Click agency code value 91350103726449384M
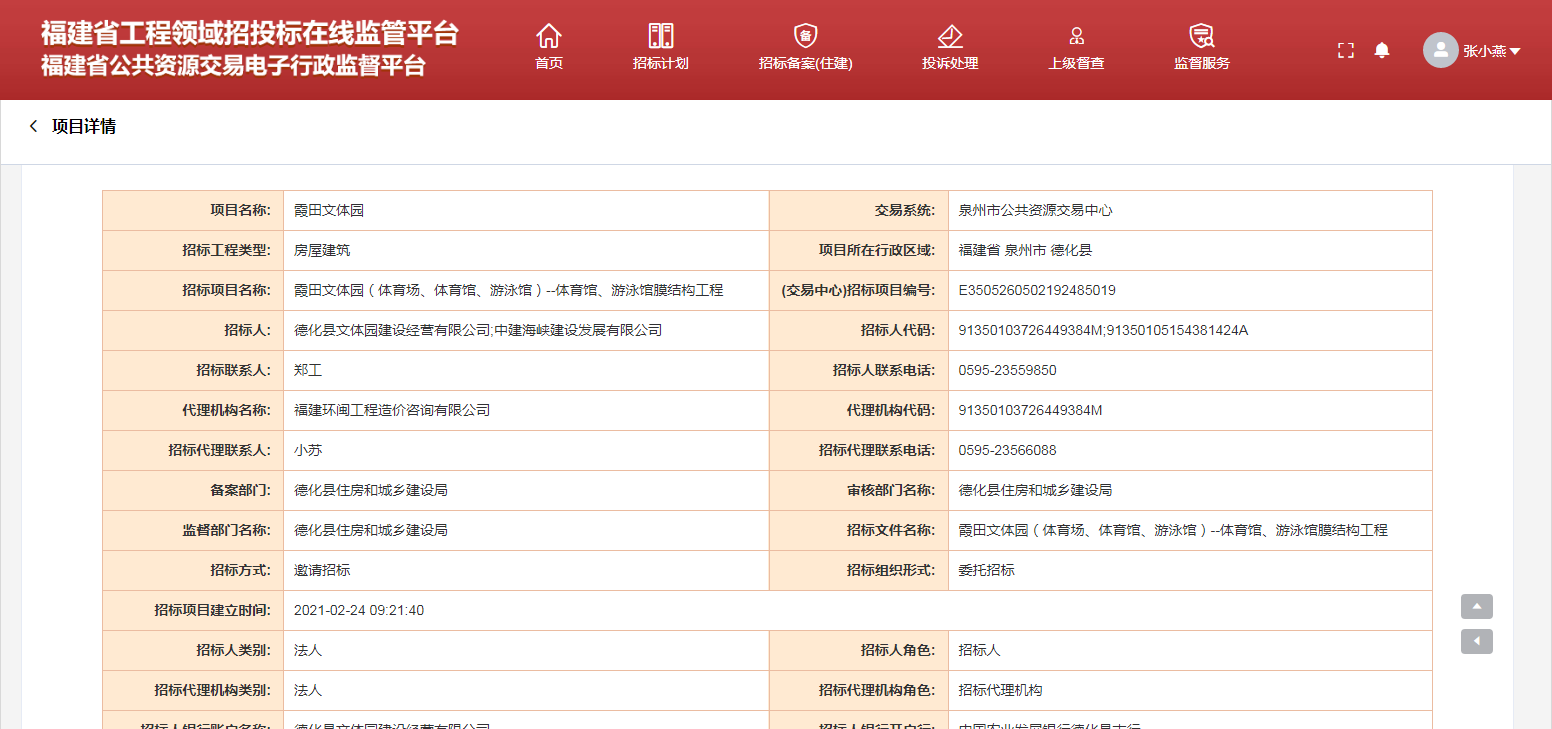Viewport: 1552px width, 729px height. (x=1030, y=410)
